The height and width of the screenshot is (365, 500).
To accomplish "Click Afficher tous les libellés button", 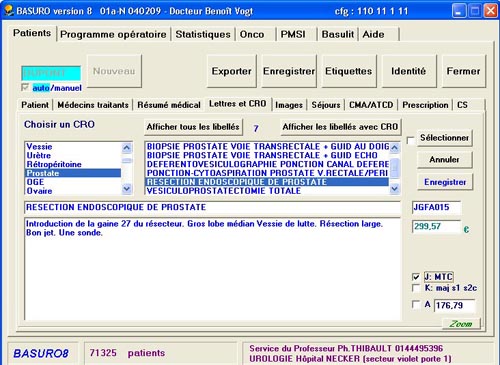I will tap(193, 127).
